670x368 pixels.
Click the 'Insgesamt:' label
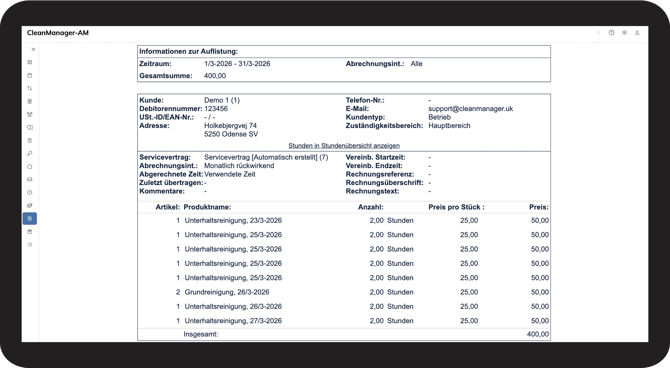[200, 334]
